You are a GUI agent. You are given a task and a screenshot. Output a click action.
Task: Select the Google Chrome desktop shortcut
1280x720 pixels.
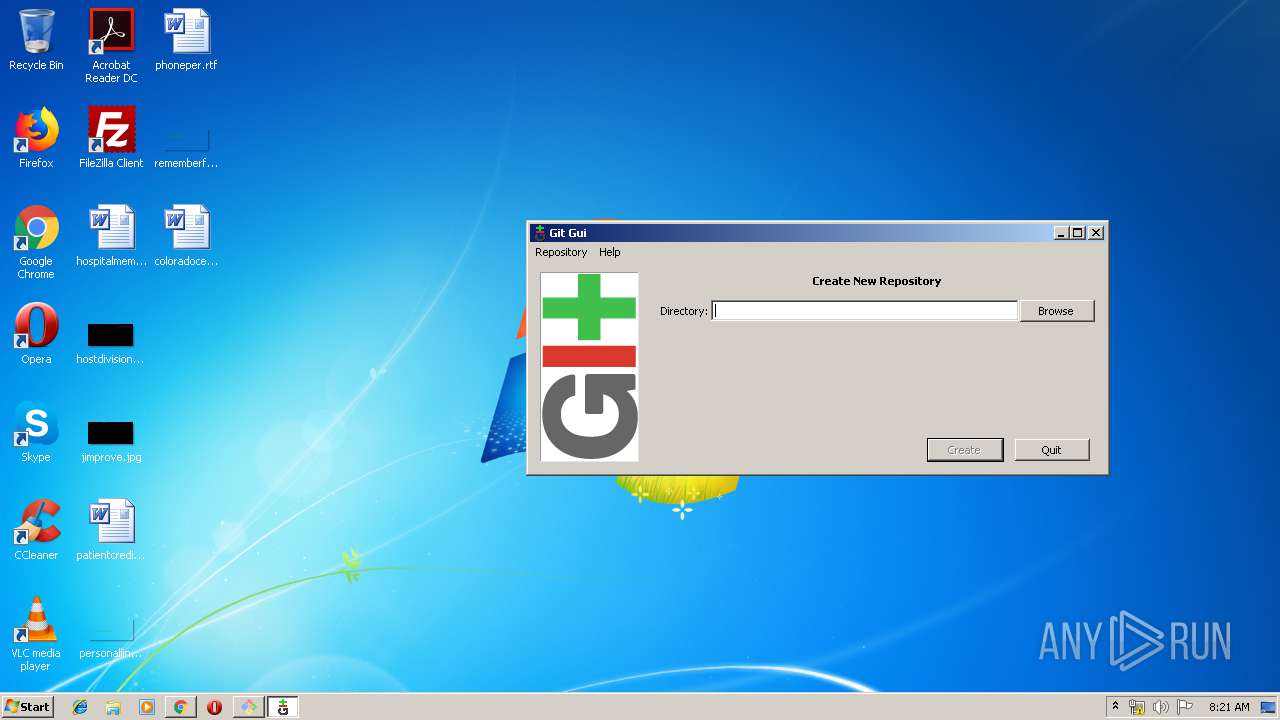click(x=36, y=242)
